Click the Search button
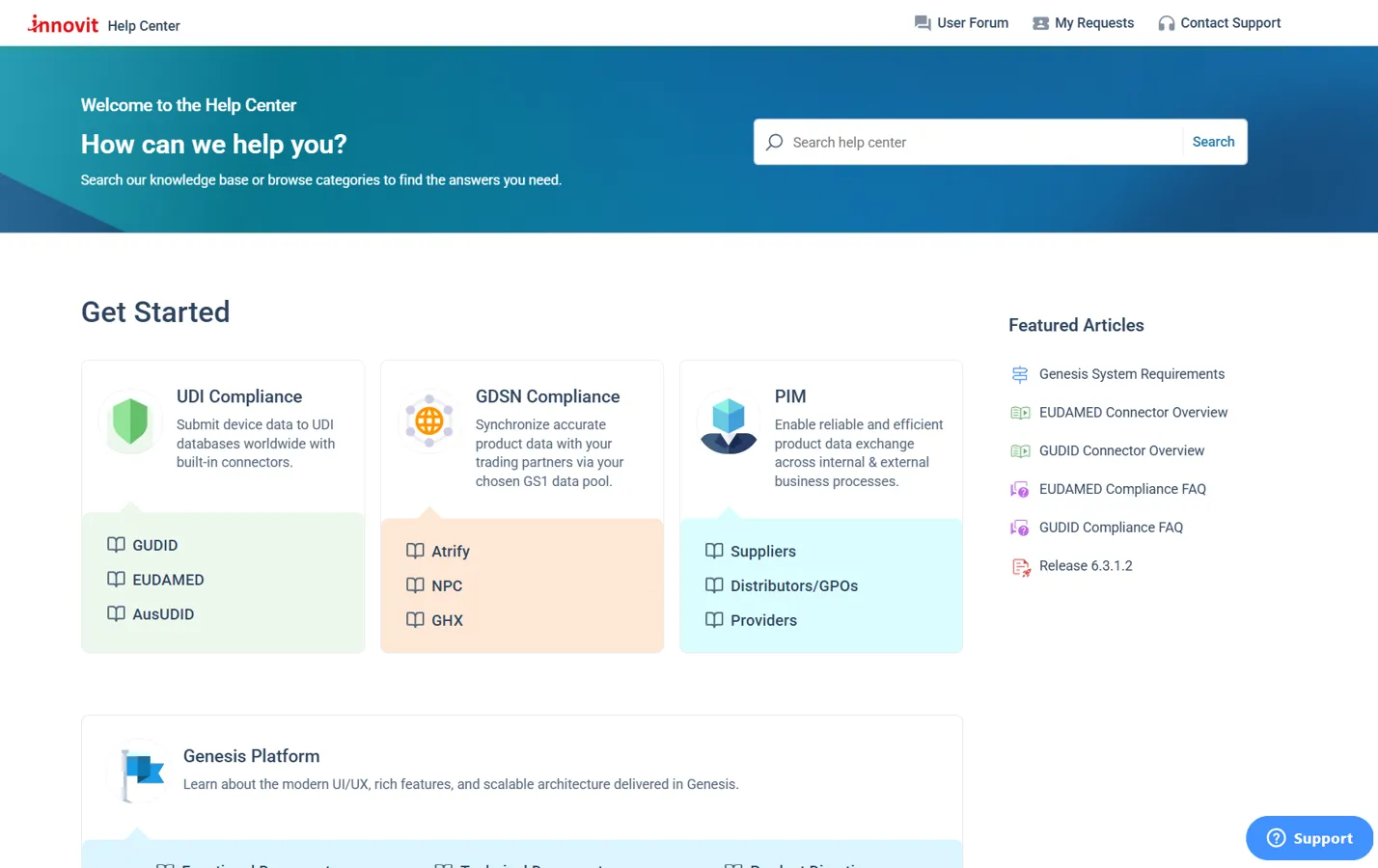Image resolution: width=1378 pixels, height=868 pixels. [x=1213, y=142]
